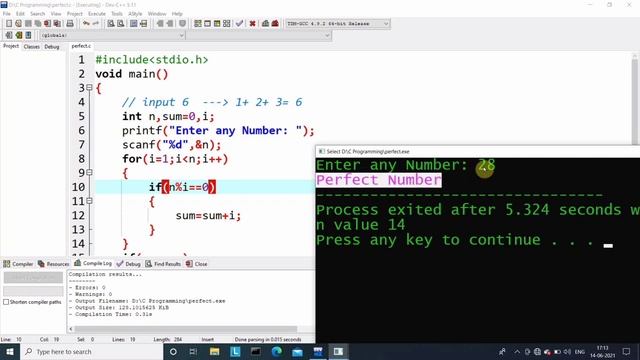640x360 pixels.
Task: Click the Redo toolbar icon
Action: (96, 24)
